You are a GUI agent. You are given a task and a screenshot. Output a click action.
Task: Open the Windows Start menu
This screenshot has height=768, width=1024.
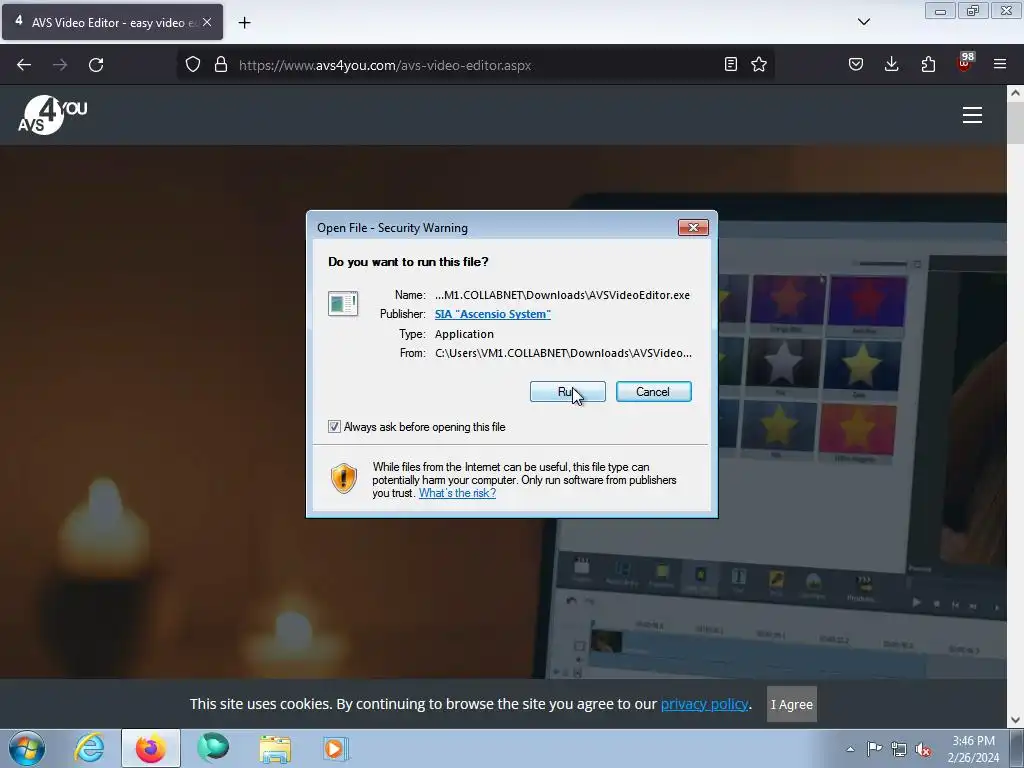tap(27, 748)
